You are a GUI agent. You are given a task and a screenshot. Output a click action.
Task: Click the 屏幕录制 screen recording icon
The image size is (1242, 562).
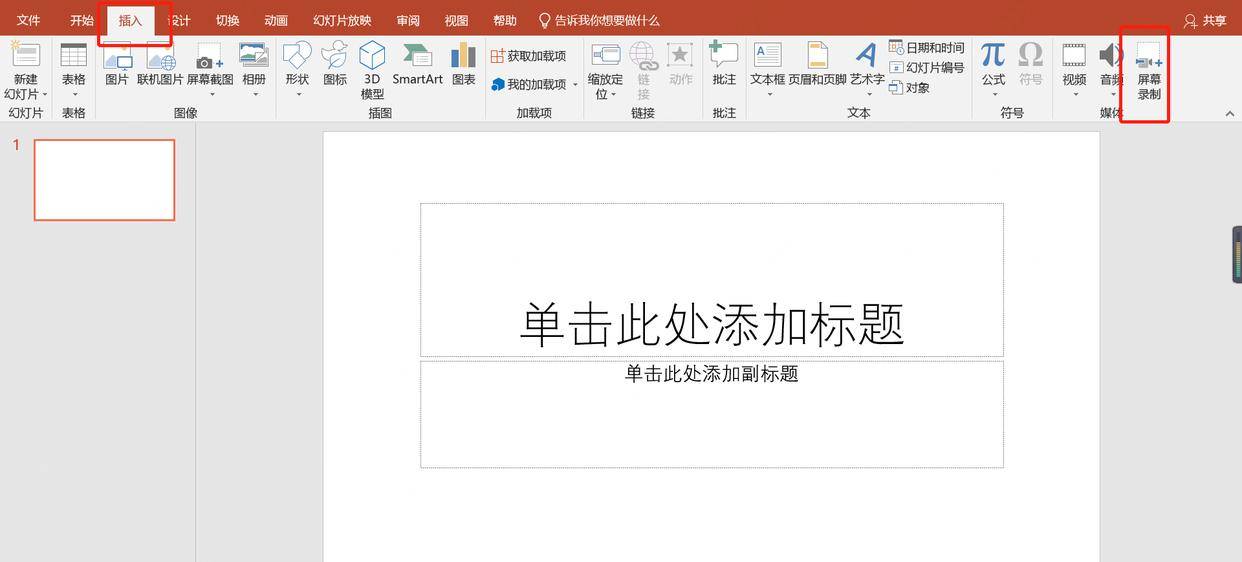pyautogui.click(x=1148, y=62)
